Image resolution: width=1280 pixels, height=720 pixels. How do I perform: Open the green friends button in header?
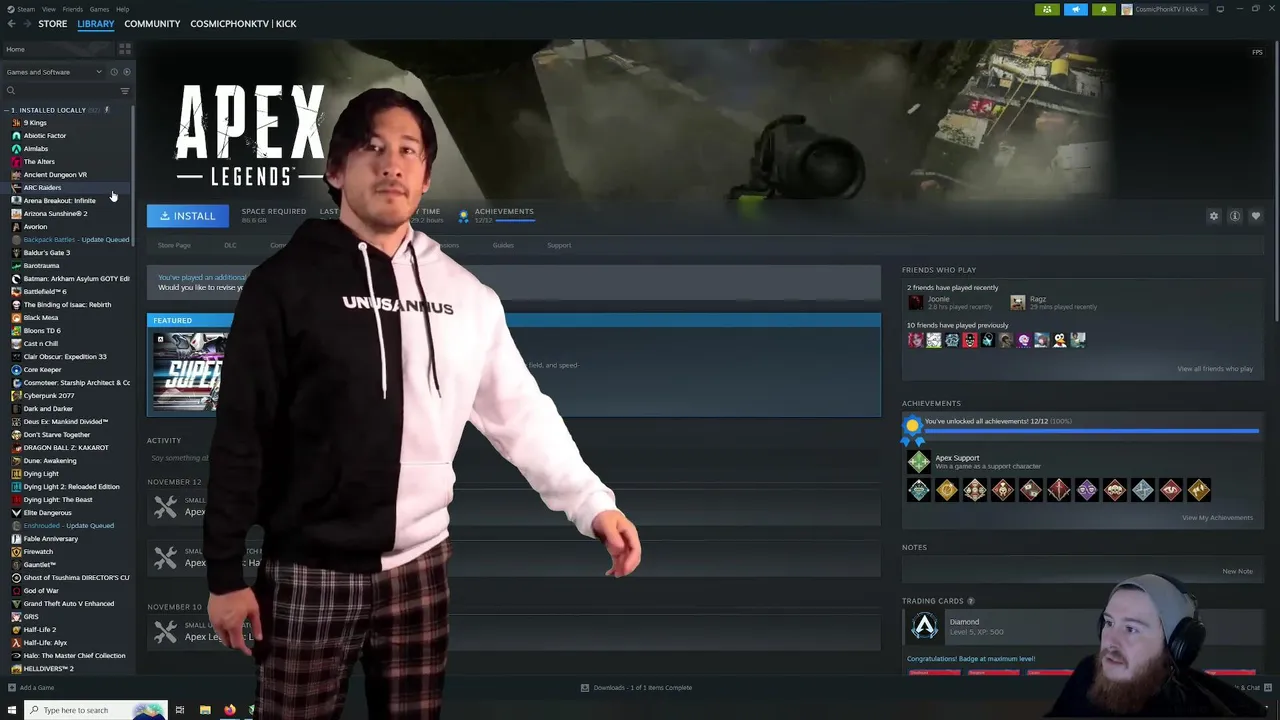(1047, 9)
